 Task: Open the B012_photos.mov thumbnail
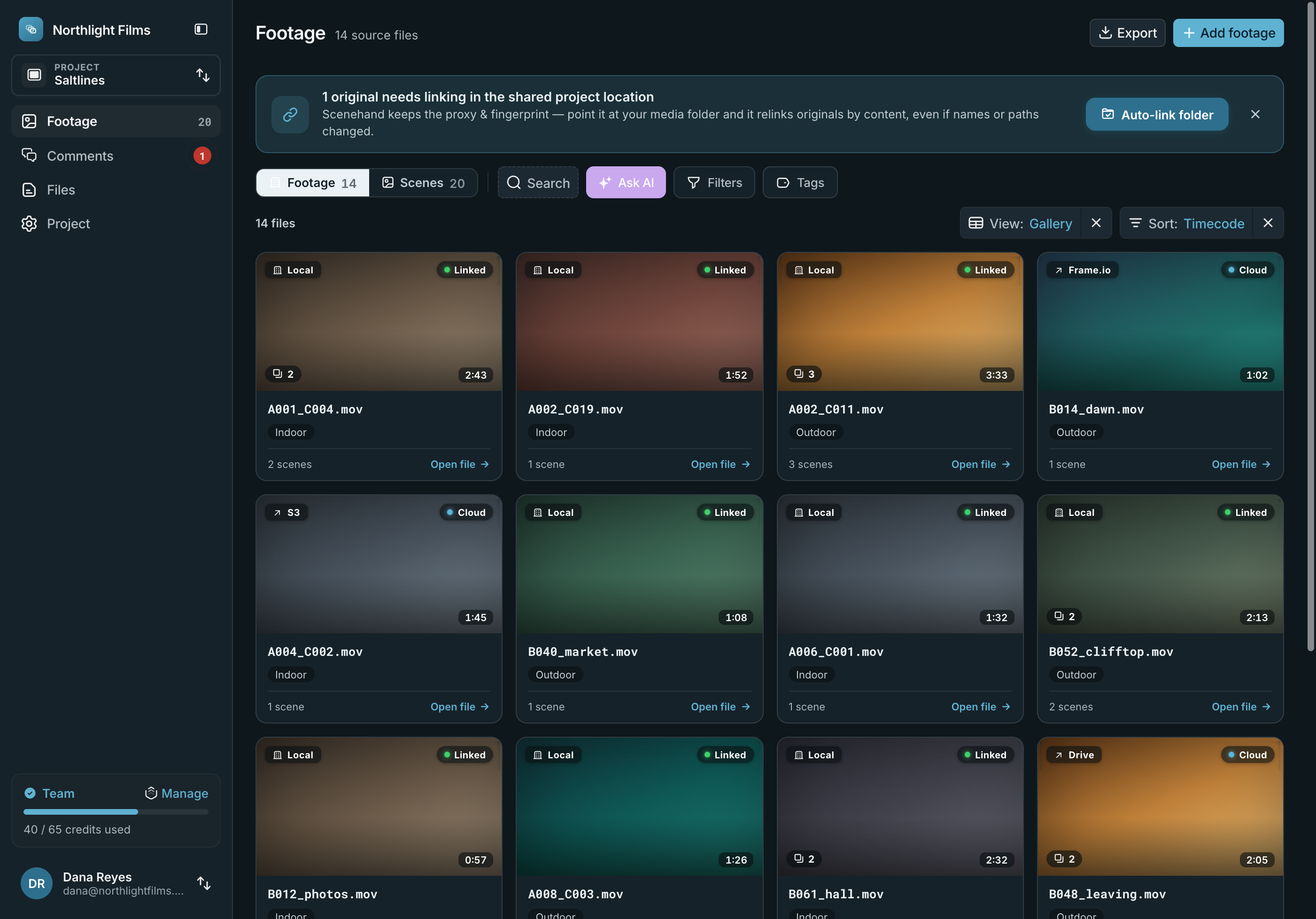point(379,807)
